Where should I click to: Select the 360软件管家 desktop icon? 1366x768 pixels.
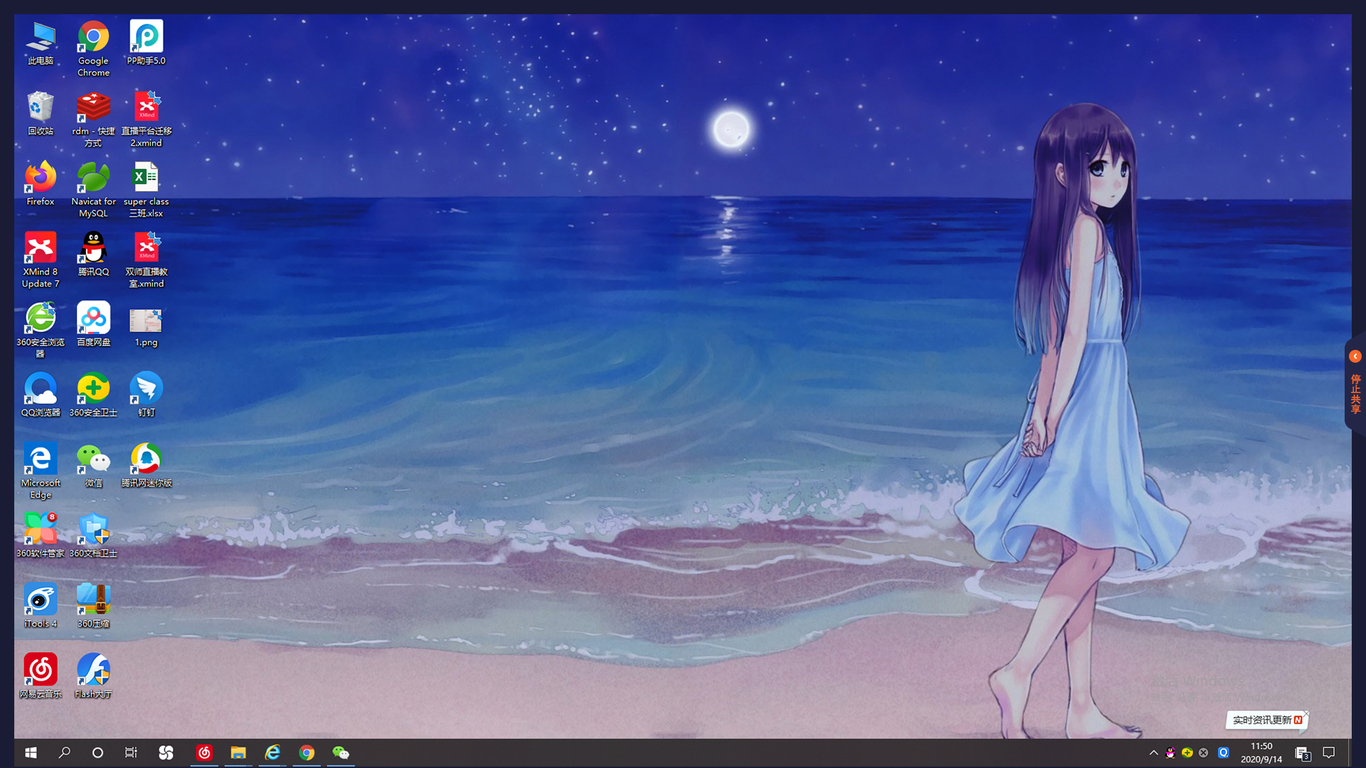click(x=41, y=535)
